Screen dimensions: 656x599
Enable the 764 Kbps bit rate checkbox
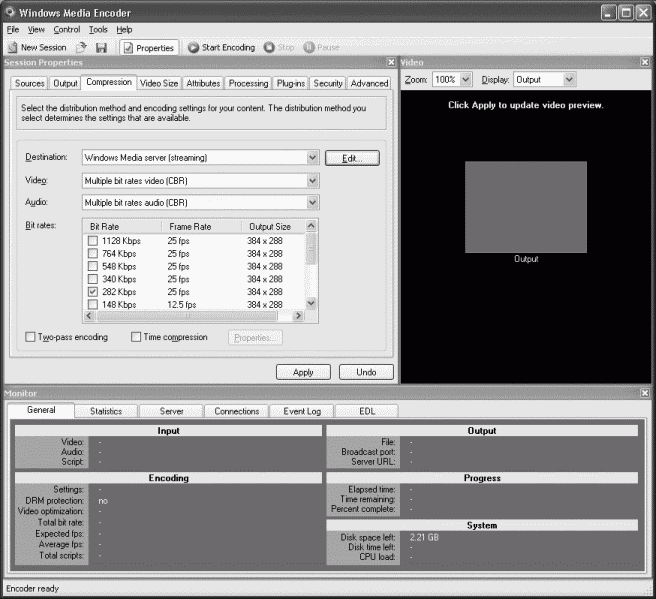pyautogui.click(x=93, y=253)
